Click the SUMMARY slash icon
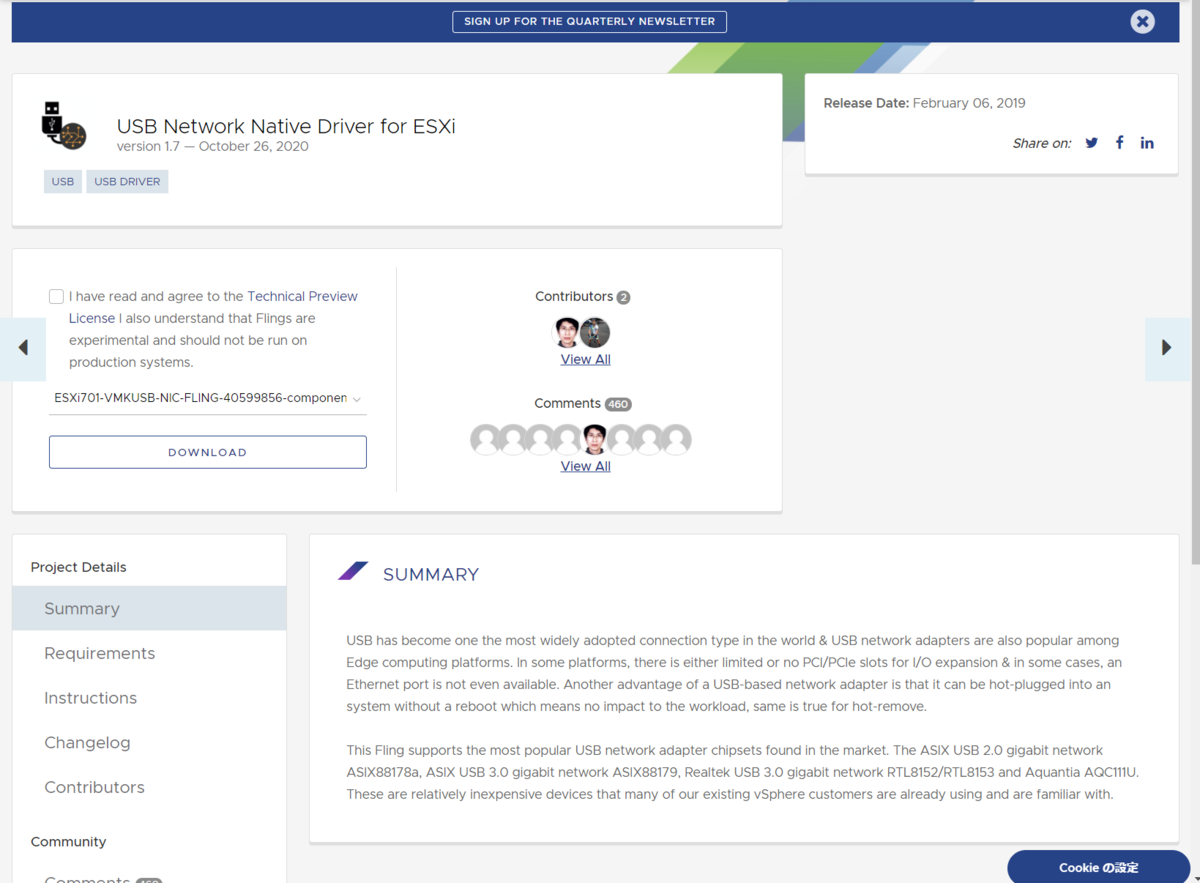Screen dimensions: 1200x883 (353, 571)
